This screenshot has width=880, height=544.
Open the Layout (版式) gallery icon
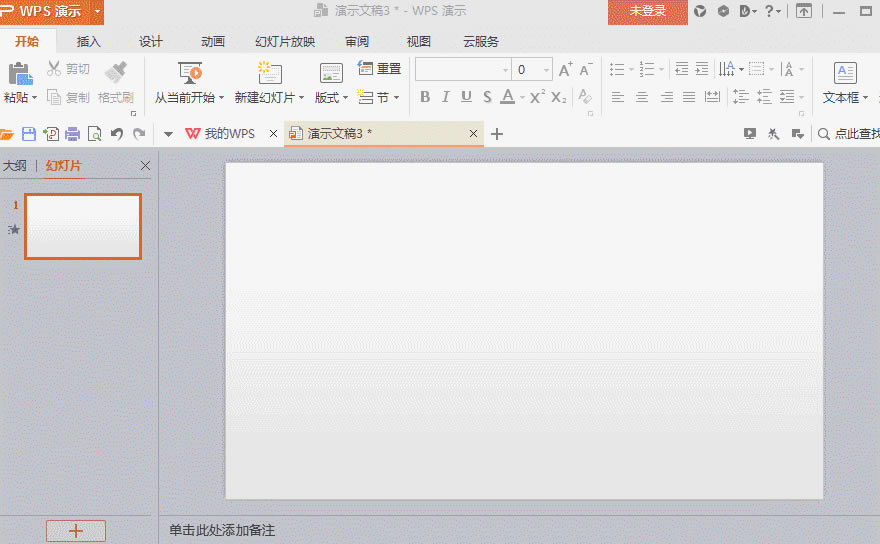click(x=331, y=73)
